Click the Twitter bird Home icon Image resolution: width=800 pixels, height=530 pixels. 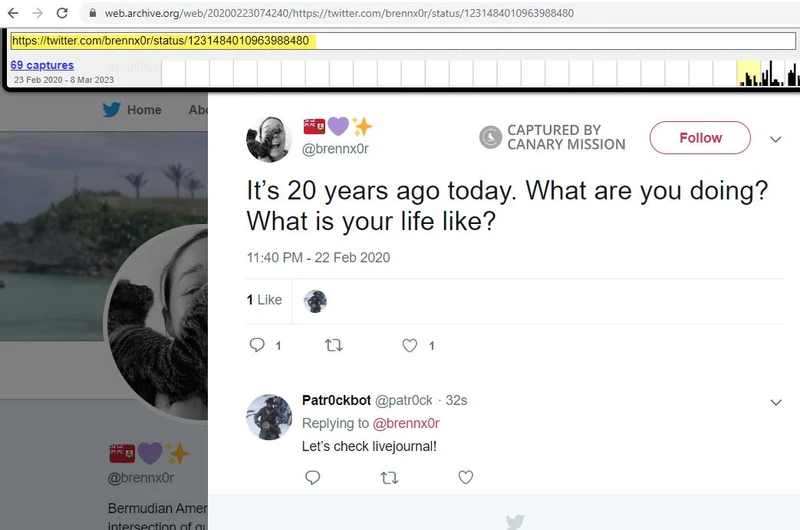[x=112, y=110]
